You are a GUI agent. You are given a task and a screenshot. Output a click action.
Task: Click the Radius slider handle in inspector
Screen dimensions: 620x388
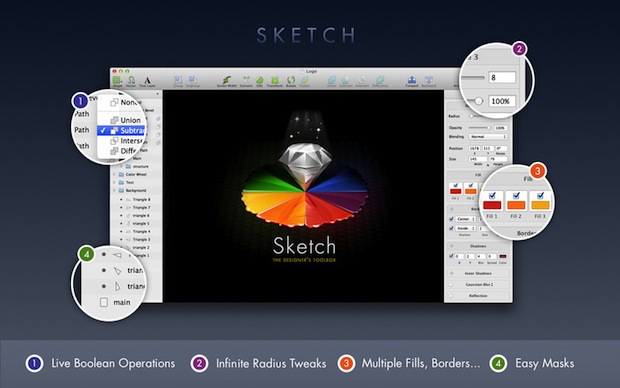click(x=471, y=116)
